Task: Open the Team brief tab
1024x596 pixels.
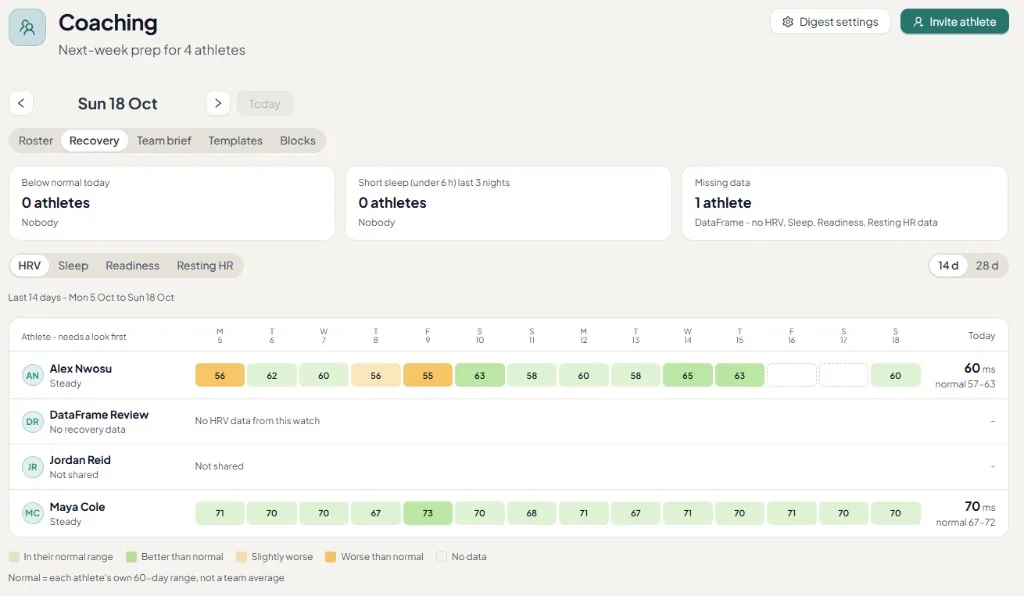Action: pos(164,140)
